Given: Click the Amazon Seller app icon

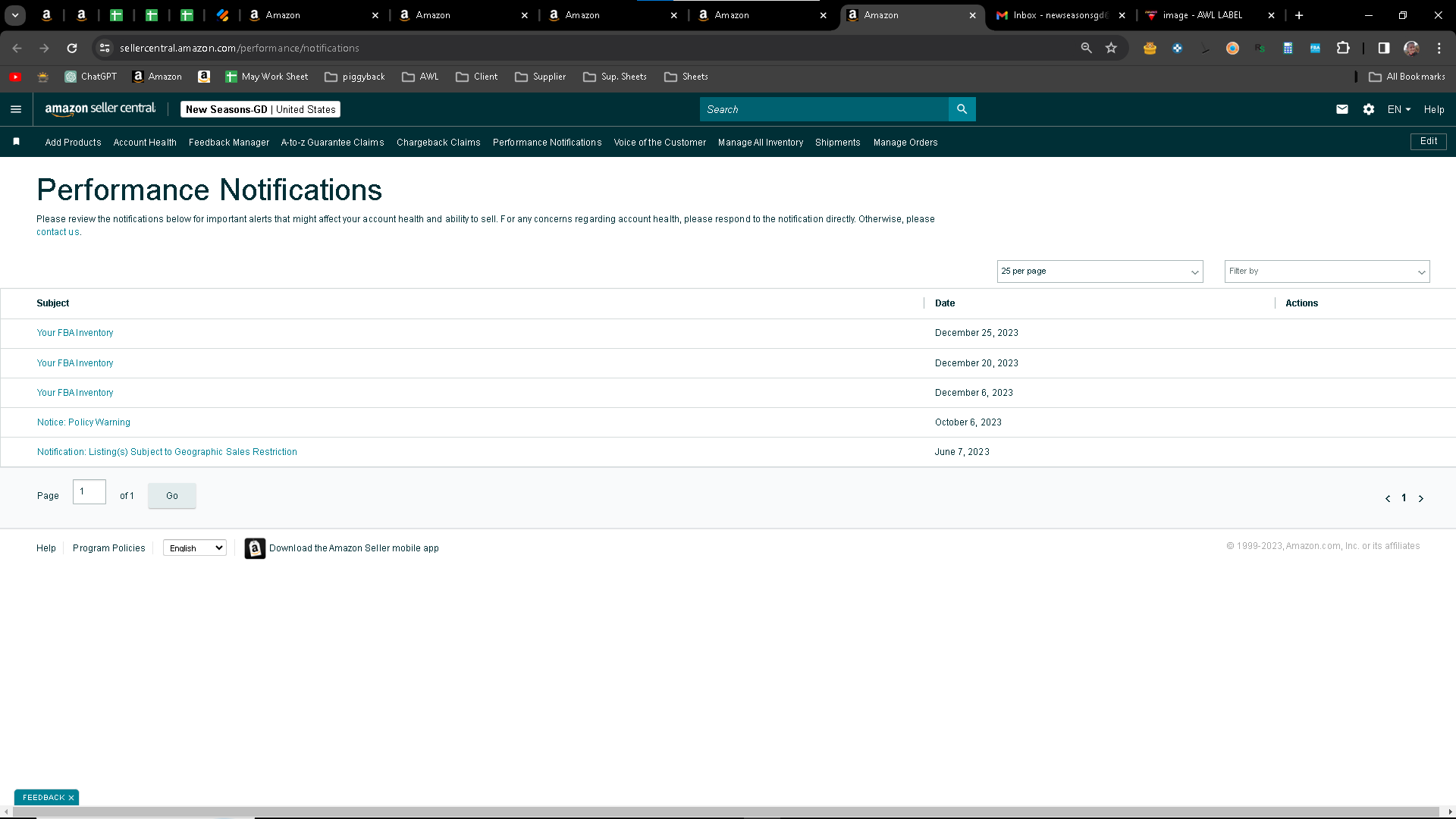Looking at the screenshot, I should (255, 548).
